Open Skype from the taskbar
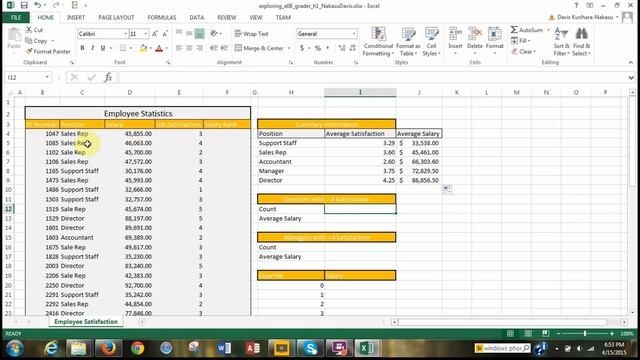This screenshot has height=360, width=640. [311, 348]
